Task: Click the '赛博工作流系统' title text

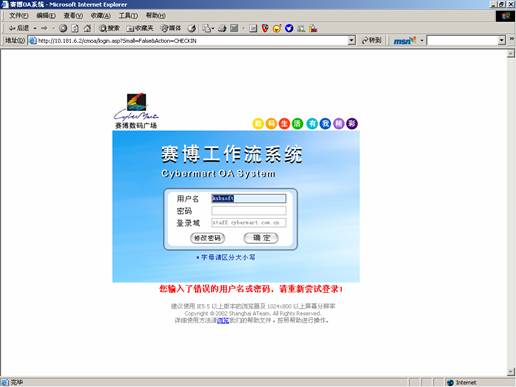Action: point(232,154)
